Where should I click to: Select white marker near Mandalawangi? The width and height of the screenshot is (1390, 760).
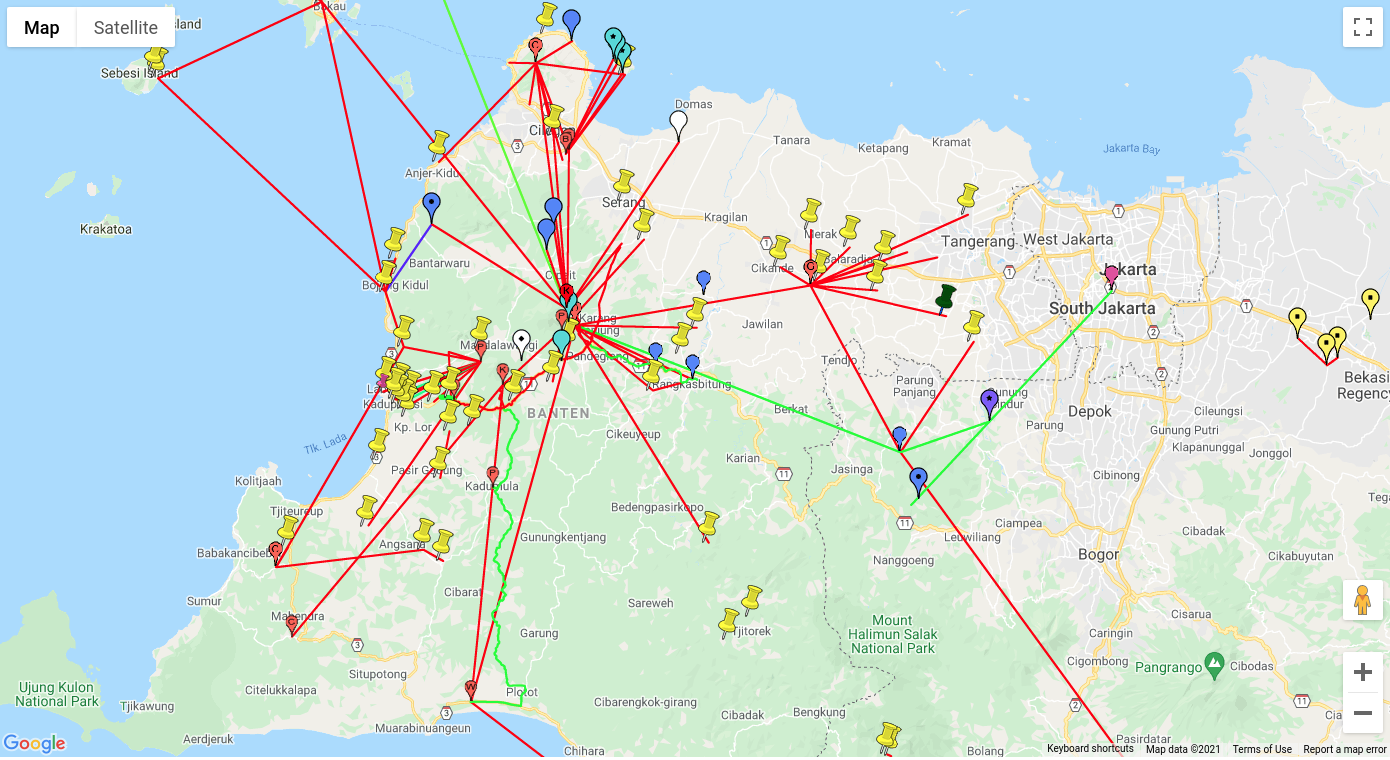(x=521, y=344)
